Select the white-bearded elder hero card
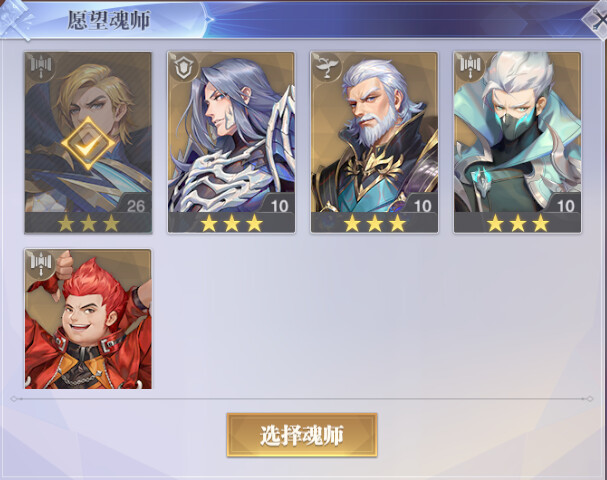This screenshot has height=480, width=607. tap(374, 142)
